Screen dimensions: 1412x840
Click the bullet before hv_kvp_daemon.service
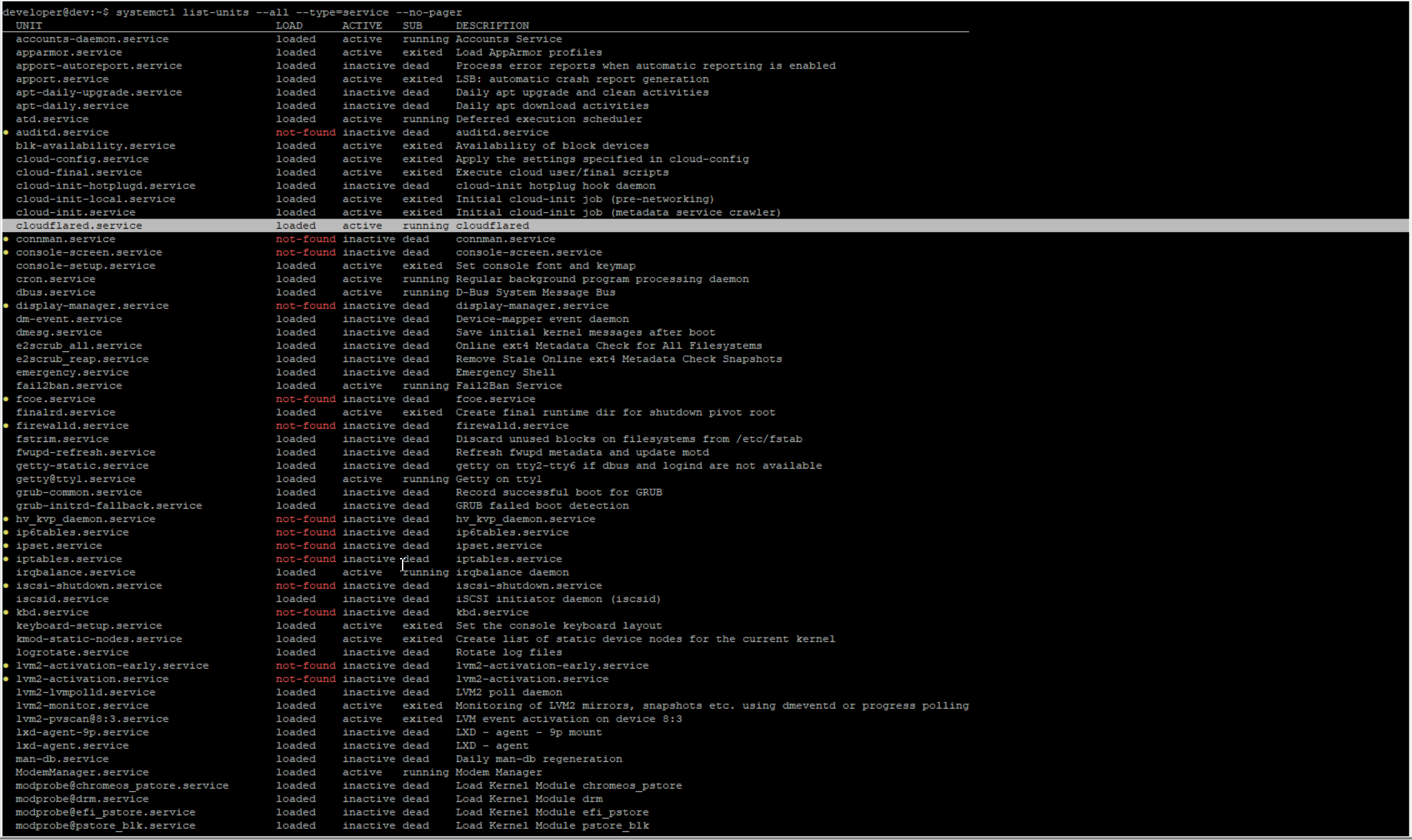click(6, 519)
